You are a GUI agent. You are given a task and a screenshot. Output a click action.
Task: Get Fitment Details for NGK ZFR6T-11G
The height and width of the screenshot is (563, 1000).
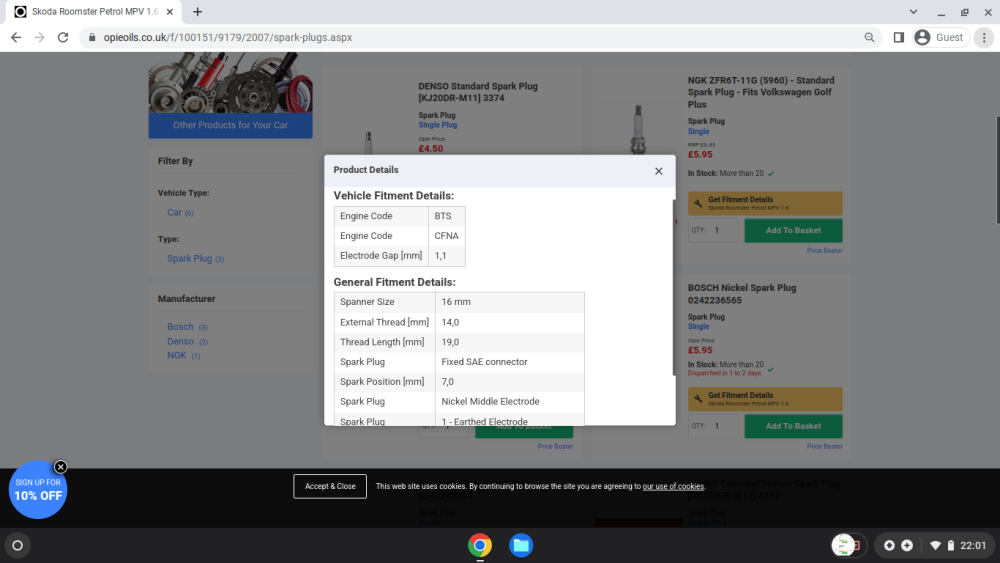(765, 203)
